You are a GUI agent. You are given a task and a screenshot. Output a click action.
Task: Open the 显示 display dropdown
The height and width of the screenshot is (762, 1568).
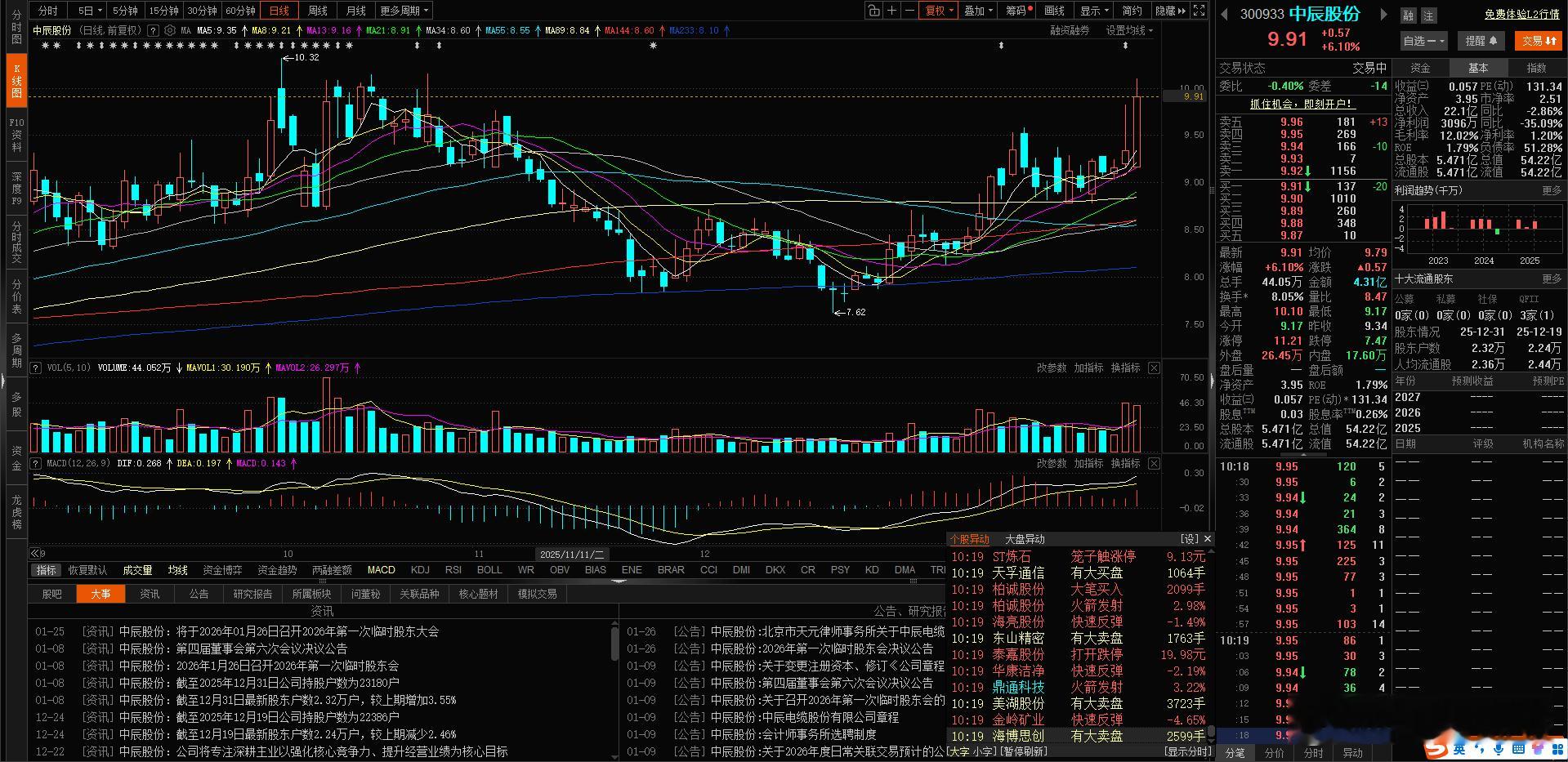coord(1094,11)
